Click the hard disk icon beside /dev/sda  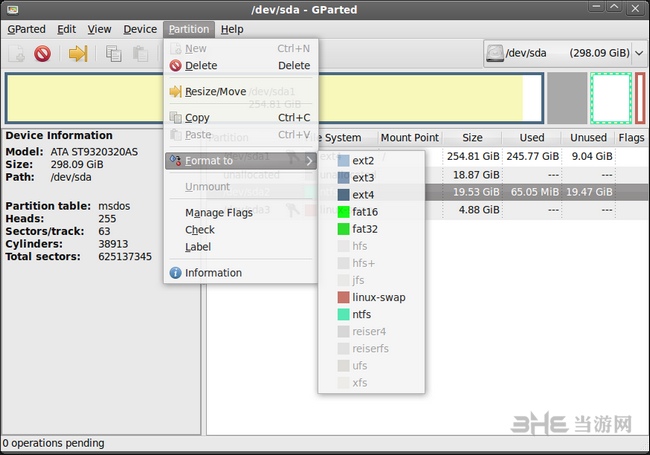pyautogui.click(x=495, y=53)
